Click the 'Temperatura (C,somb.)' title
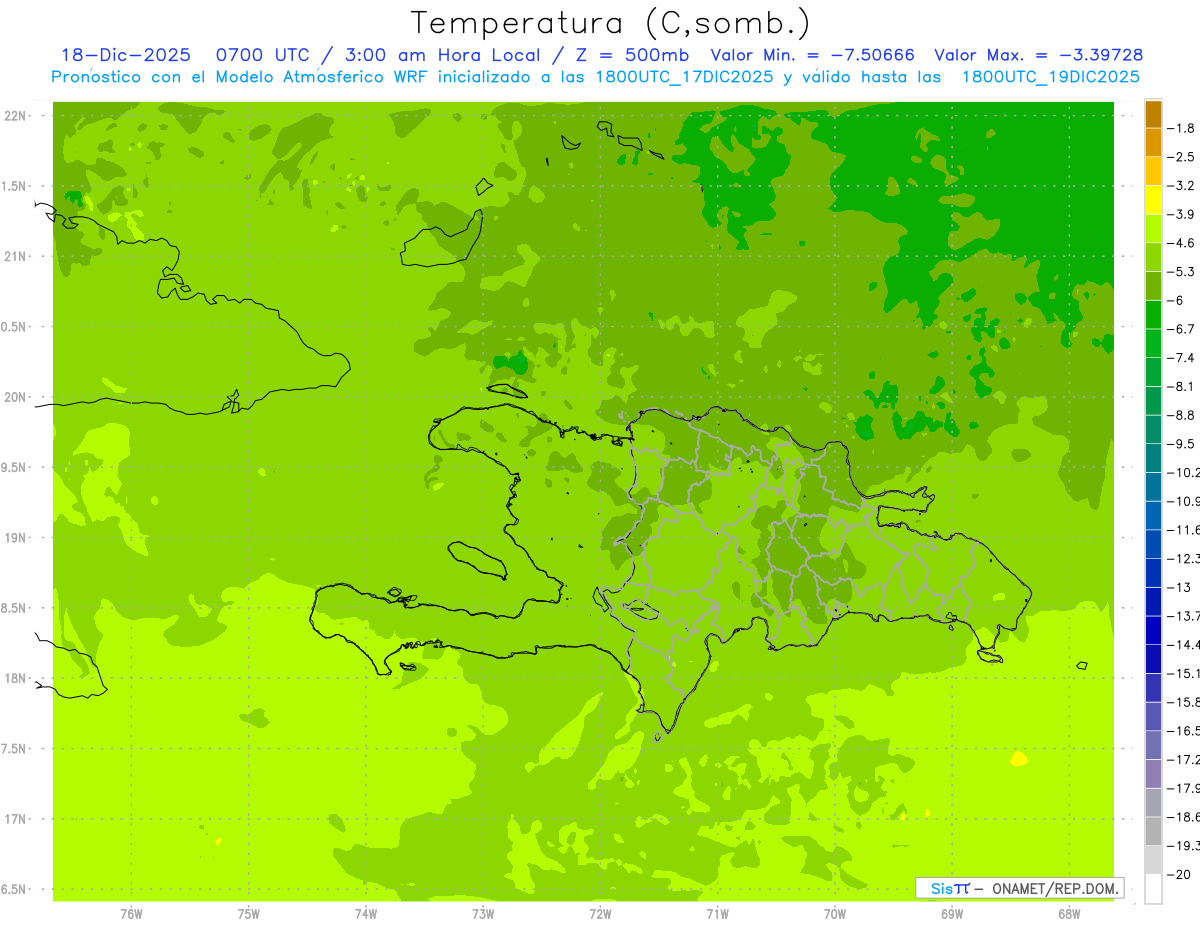 pyautogui.click(x=610, y=23)
